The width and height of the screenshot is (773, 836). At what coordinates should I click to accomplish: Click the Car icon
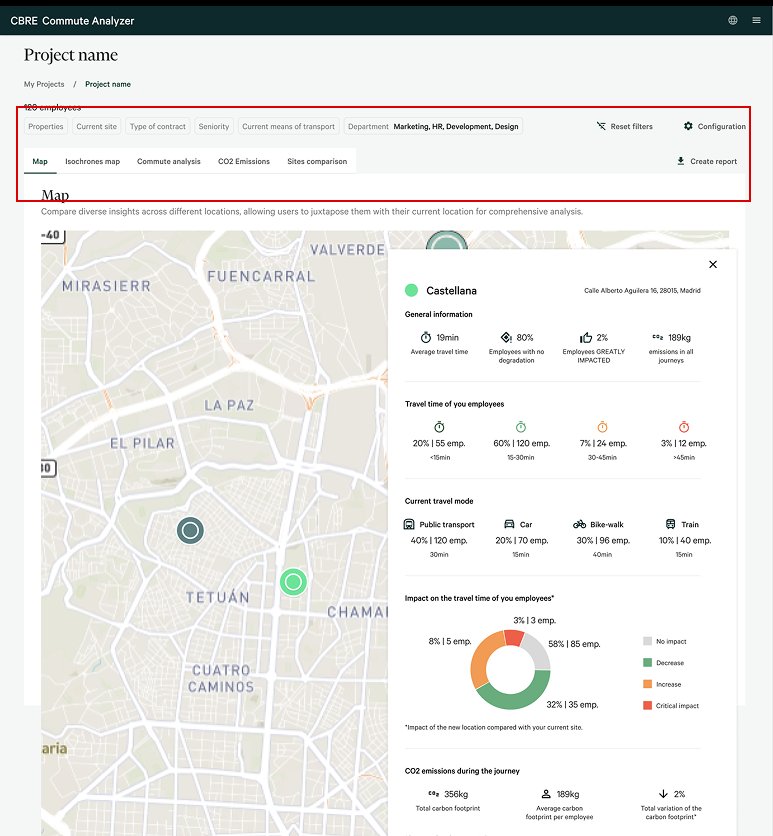coord(509,524)
